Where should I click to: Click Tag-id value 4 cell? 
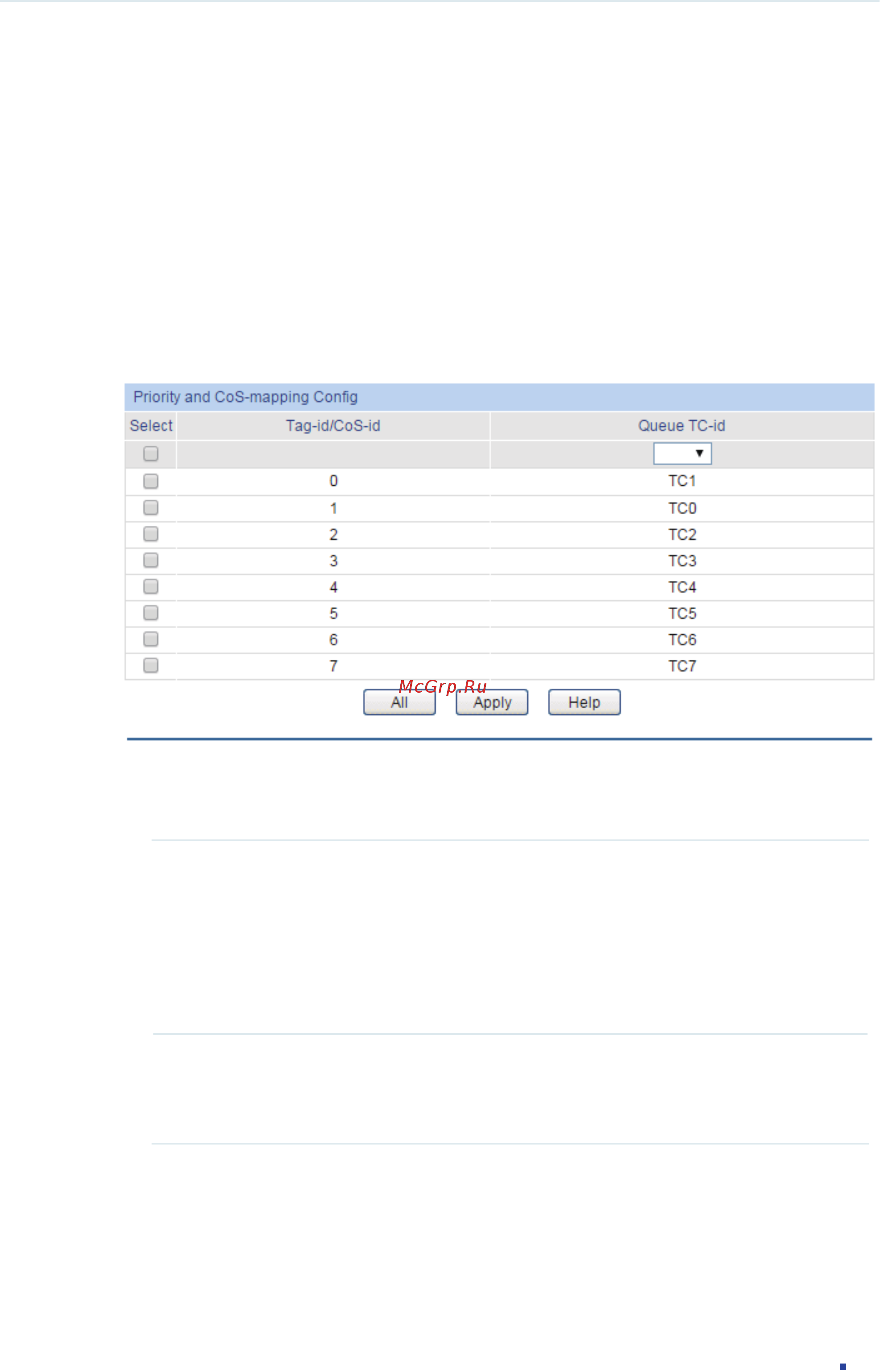pyautogui.click(x=334, y=587)
